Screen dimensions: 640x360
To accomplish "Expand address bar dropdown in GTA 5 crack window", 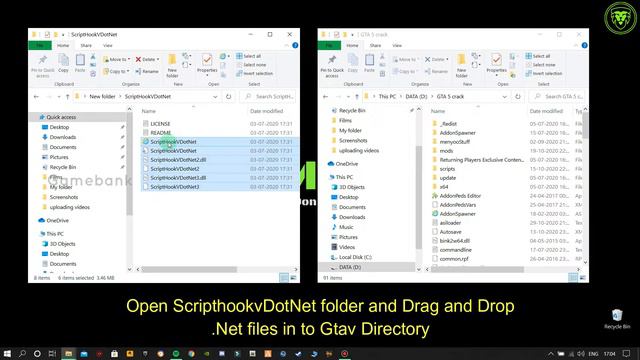I will [x=504, y=97].
